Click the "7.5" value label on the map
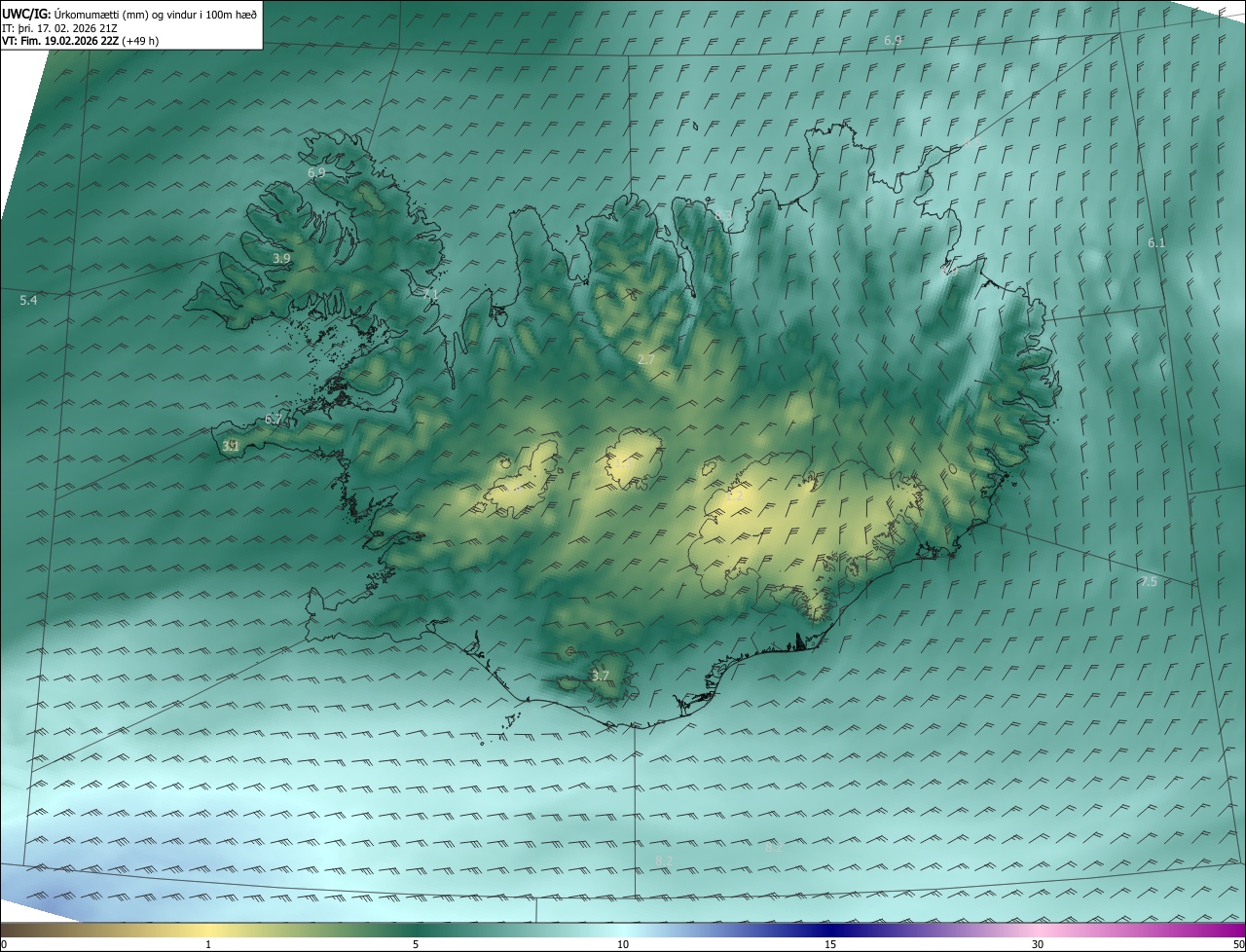This screenshot has width=1246, height=952. tap(1149, 581)
